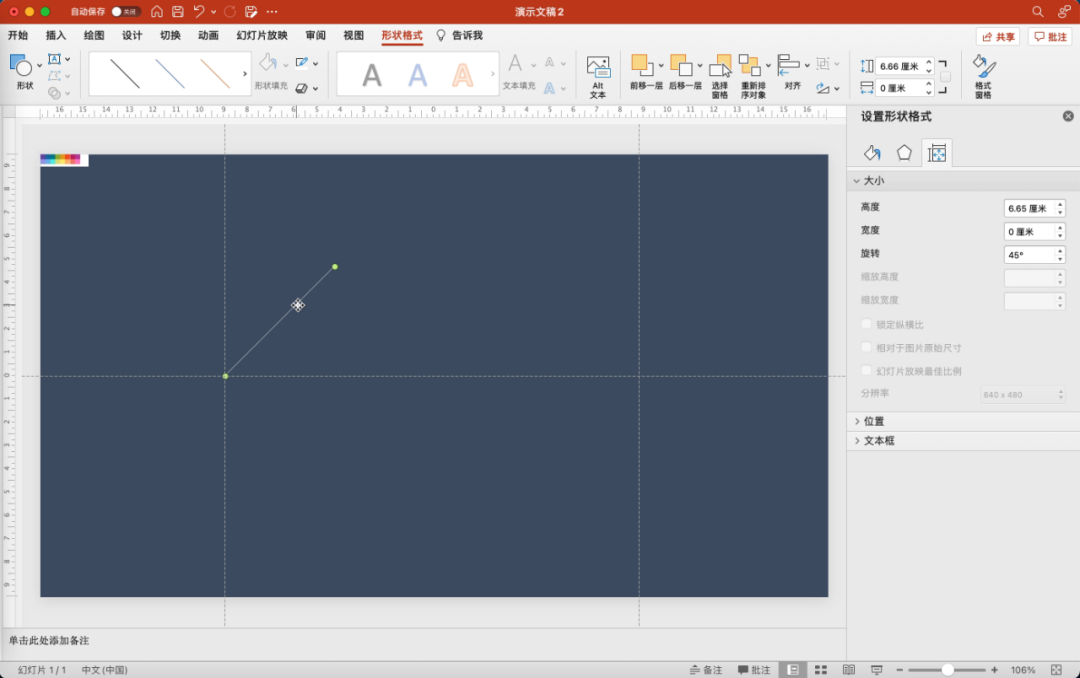The width and height of the screenshot is (1080, 678).
Task: Open the shape effects icon
Action: (302, 88)
